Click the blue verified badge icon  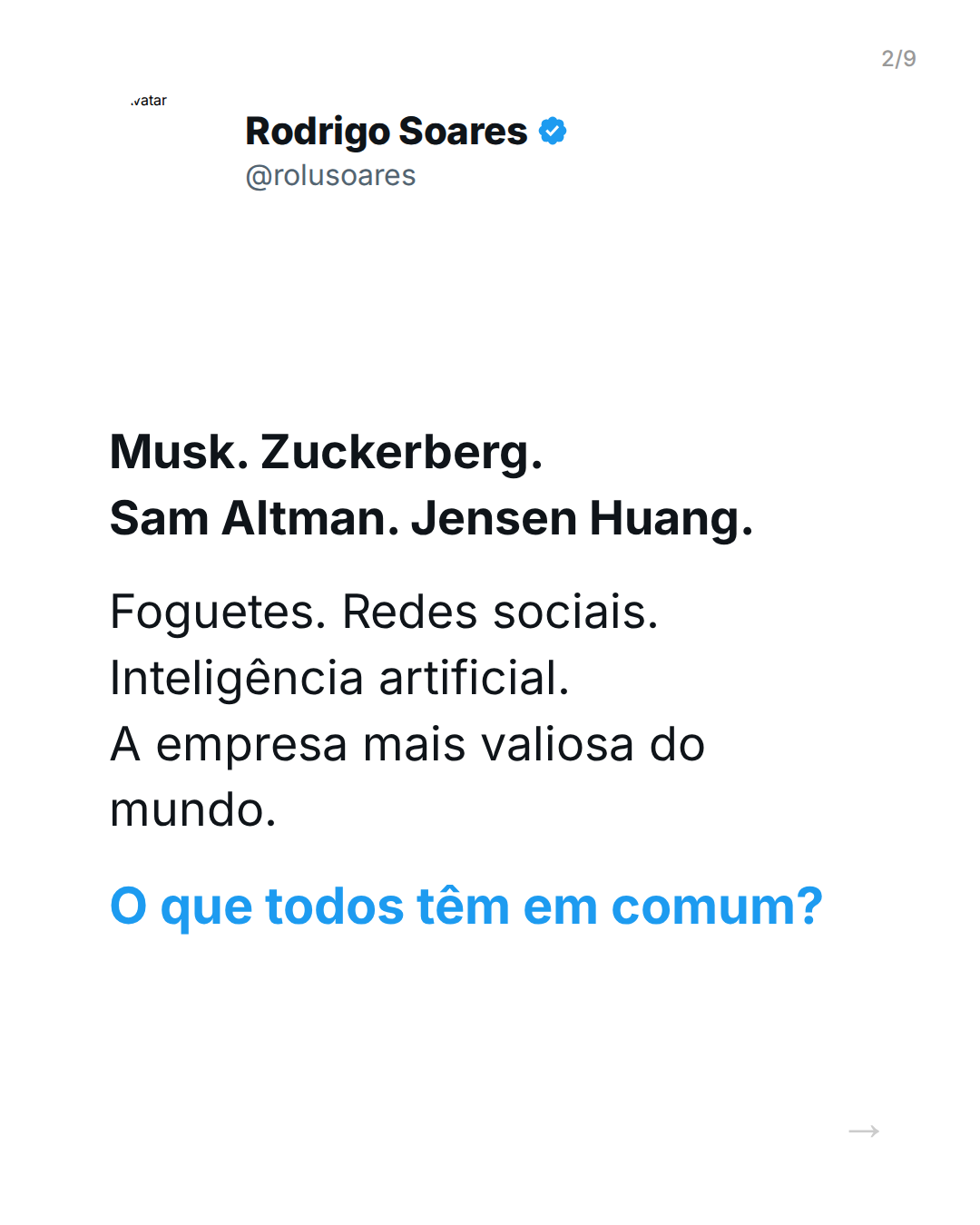coord(553,132)
